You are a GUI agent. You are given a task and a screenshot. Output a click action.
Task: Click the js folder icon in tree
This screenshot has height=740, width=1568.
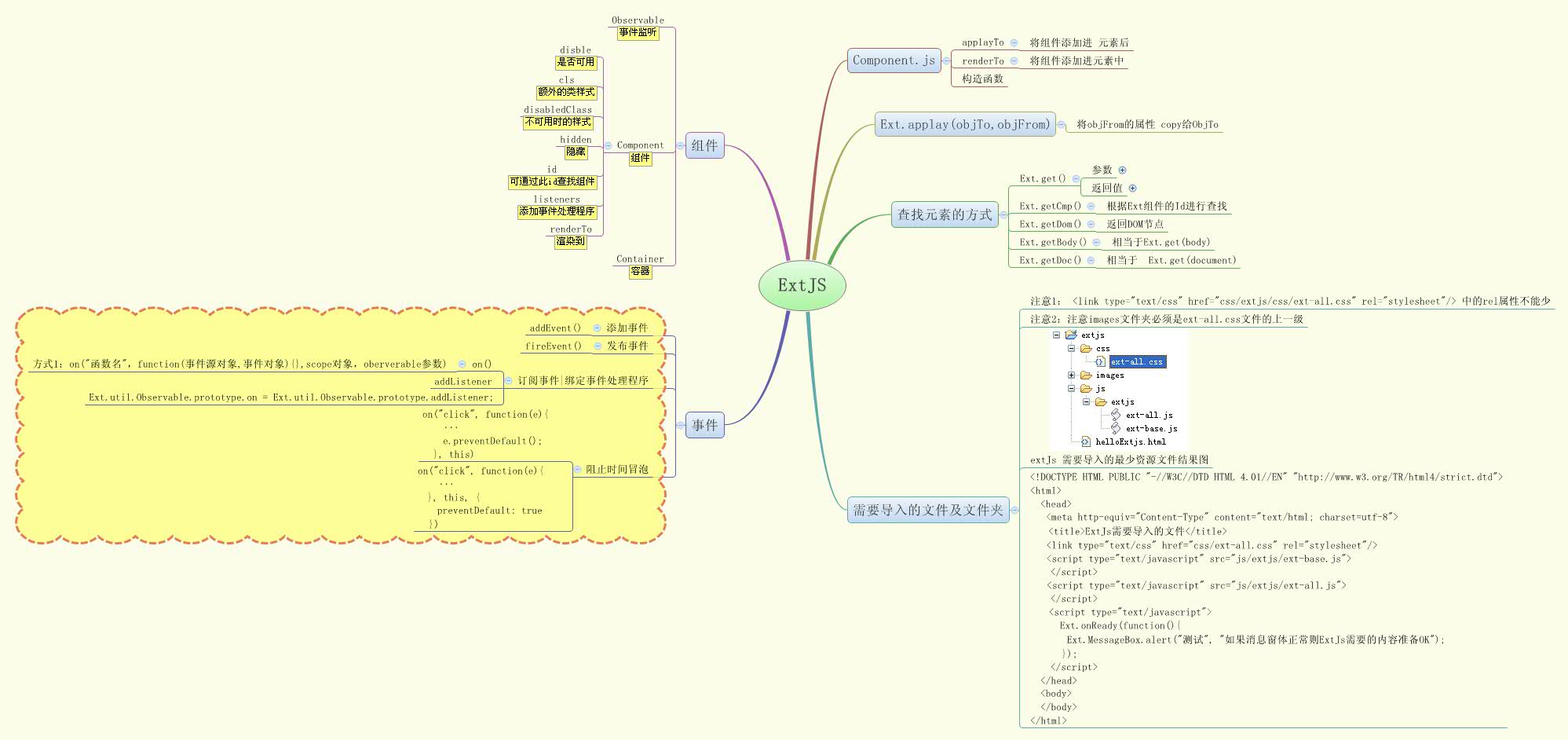click(x=1087, y=389)
